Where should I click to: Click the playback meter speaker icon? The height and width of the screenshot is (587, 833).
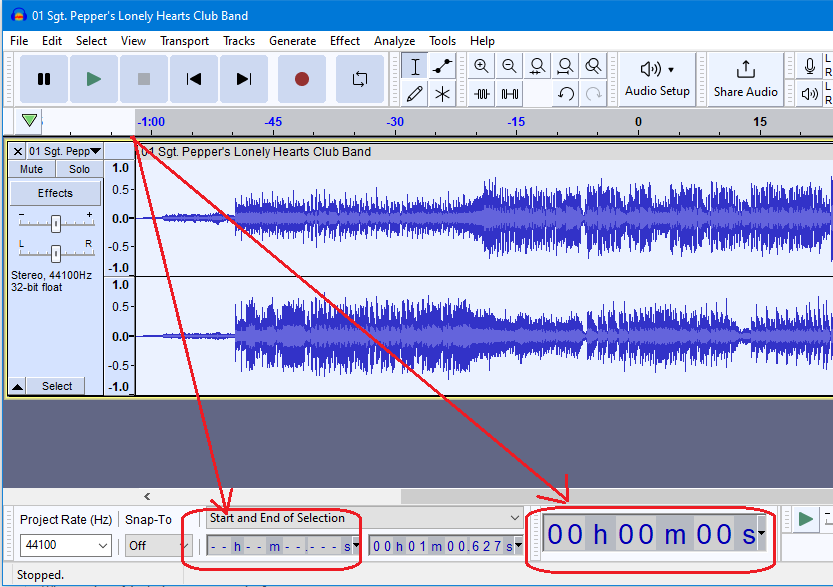point(810,94)
